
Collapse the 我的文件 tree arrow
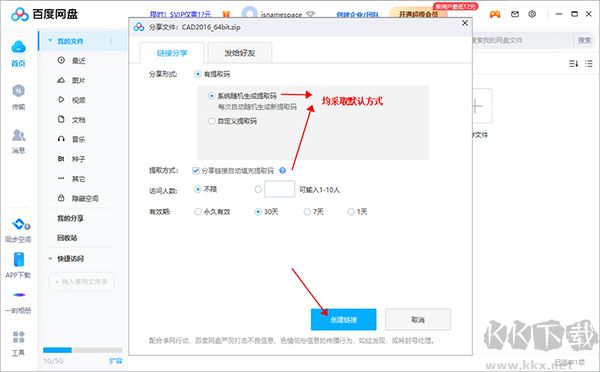coord(50,41)
